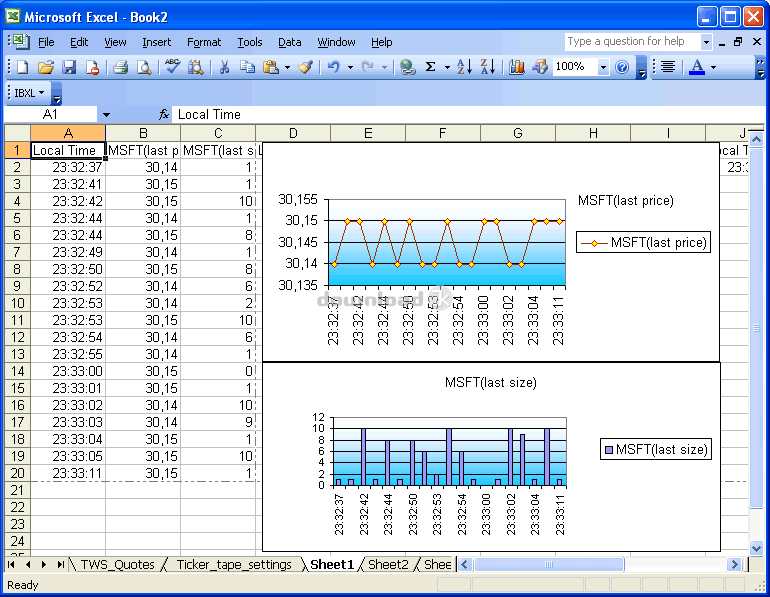Open the View menu

[x=115, y=42]
